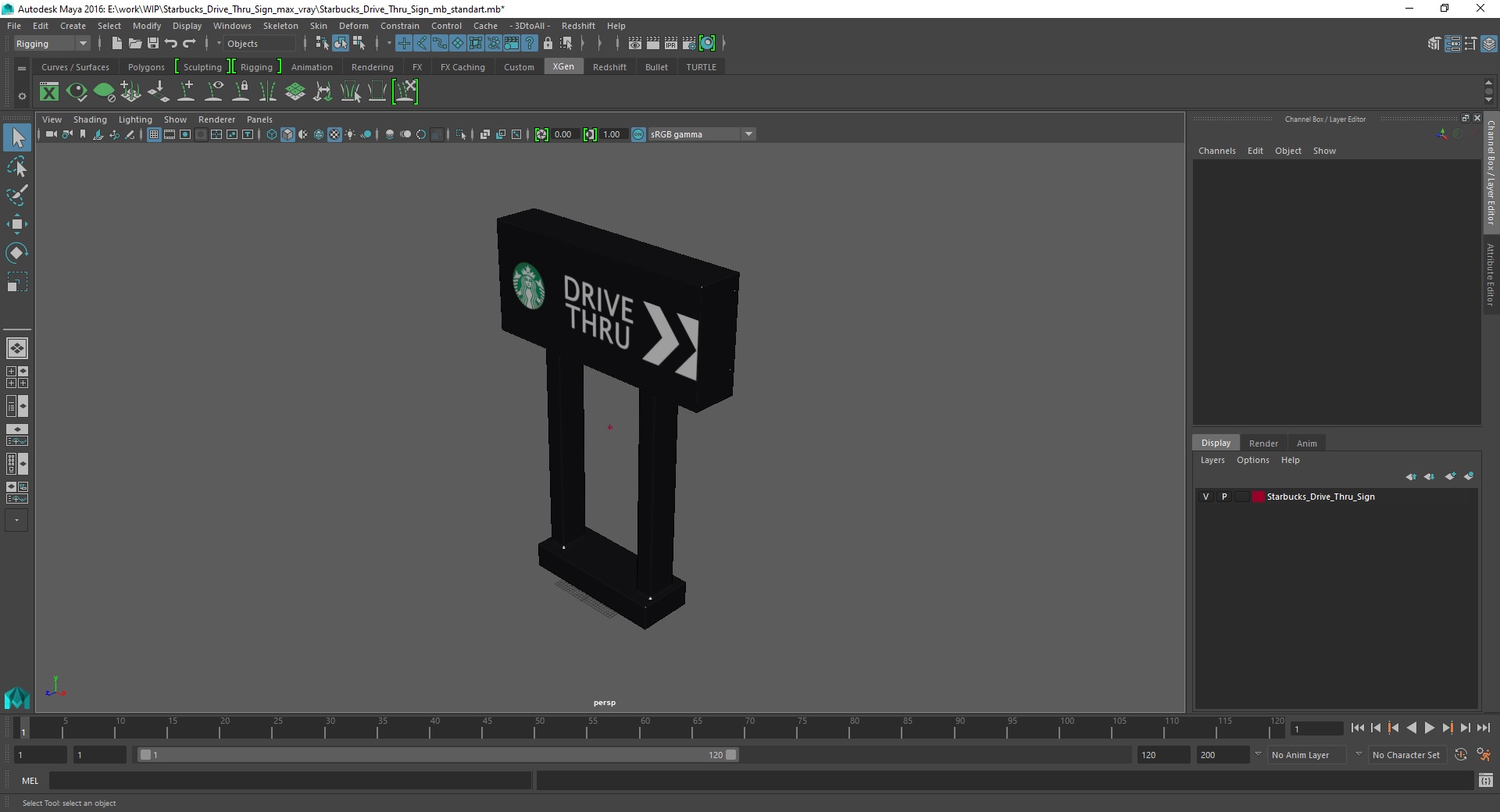Create new scene file icon
Image resolution: width=1500 pixels, height=812 pixels.
pyautogui.click(x=116, y=44)
